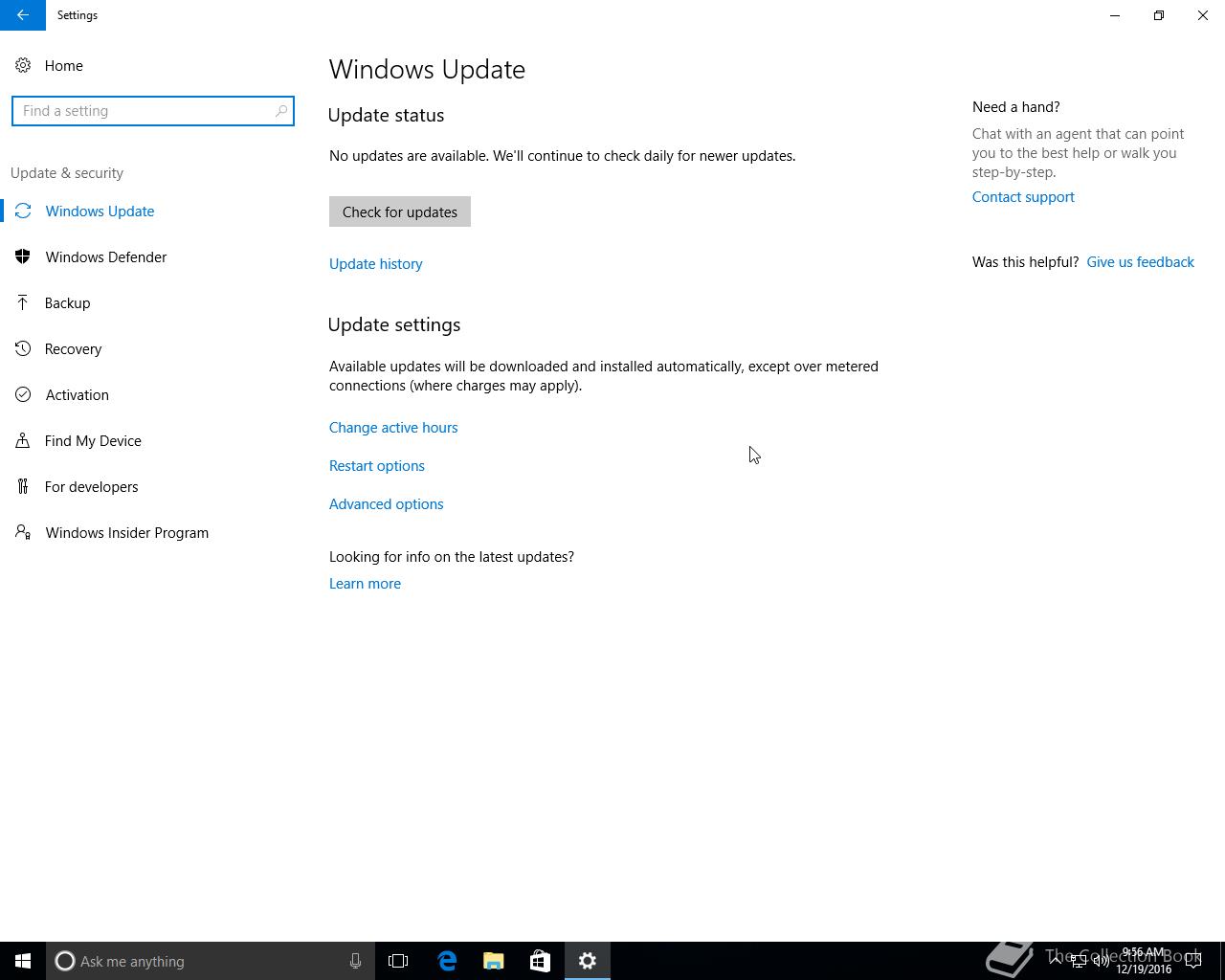Click the Settings gear taskbar icon
This screenshot has width=1225, height=980.
tap(588, 961)
